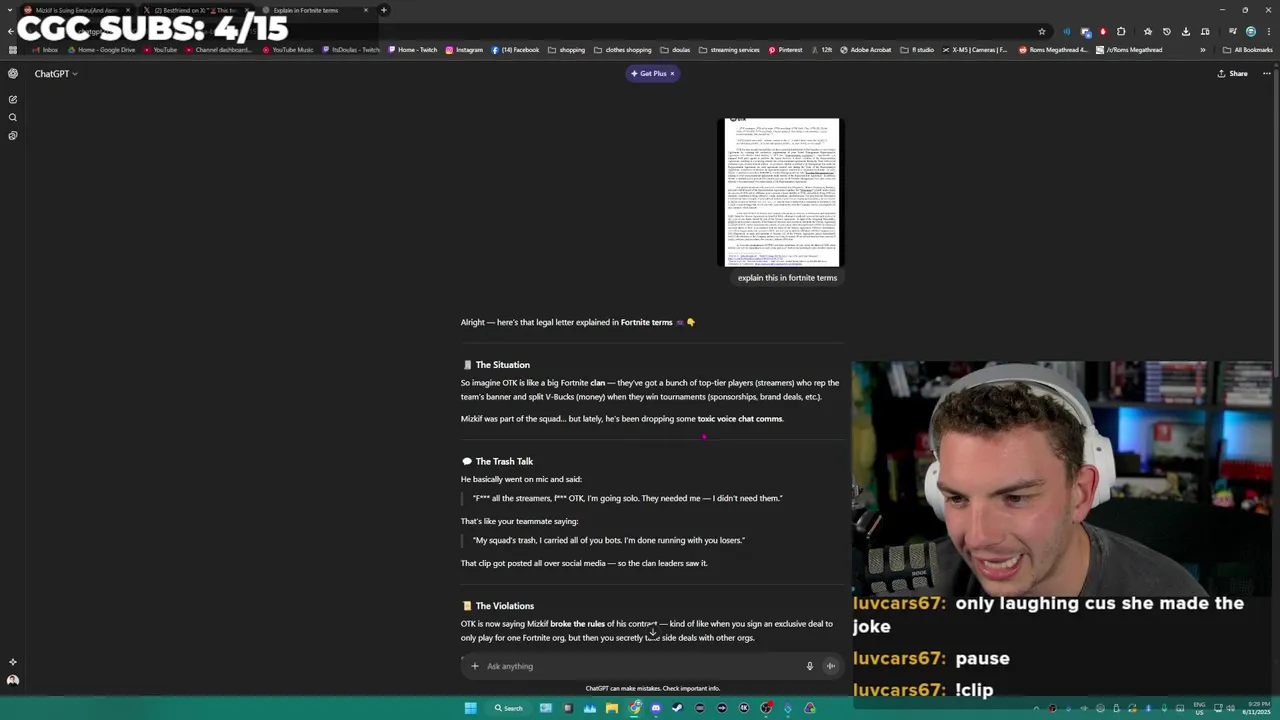Expand the doulas bookmarks folder
This screenshot has width=1280, height=720.
tap(675, 50)
